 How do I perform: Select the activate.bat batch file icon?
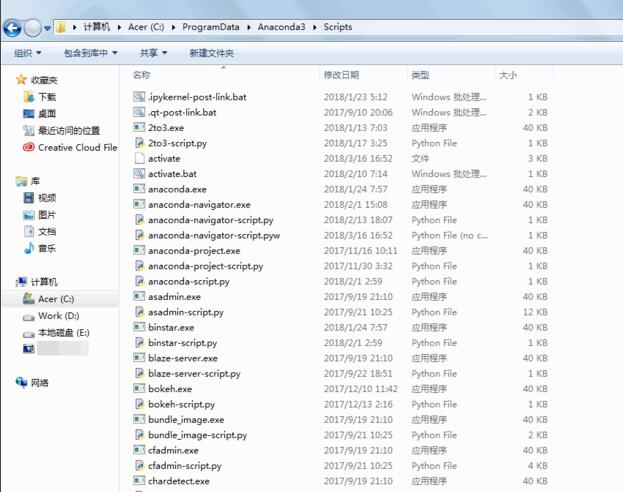pyautogui.click(x=139, y=173)
